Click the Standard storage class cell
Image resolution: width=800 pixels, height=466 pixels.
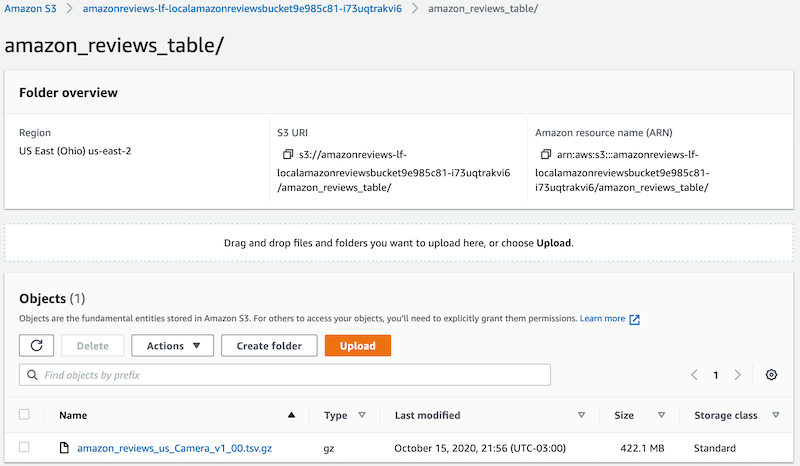click(714, 448)
